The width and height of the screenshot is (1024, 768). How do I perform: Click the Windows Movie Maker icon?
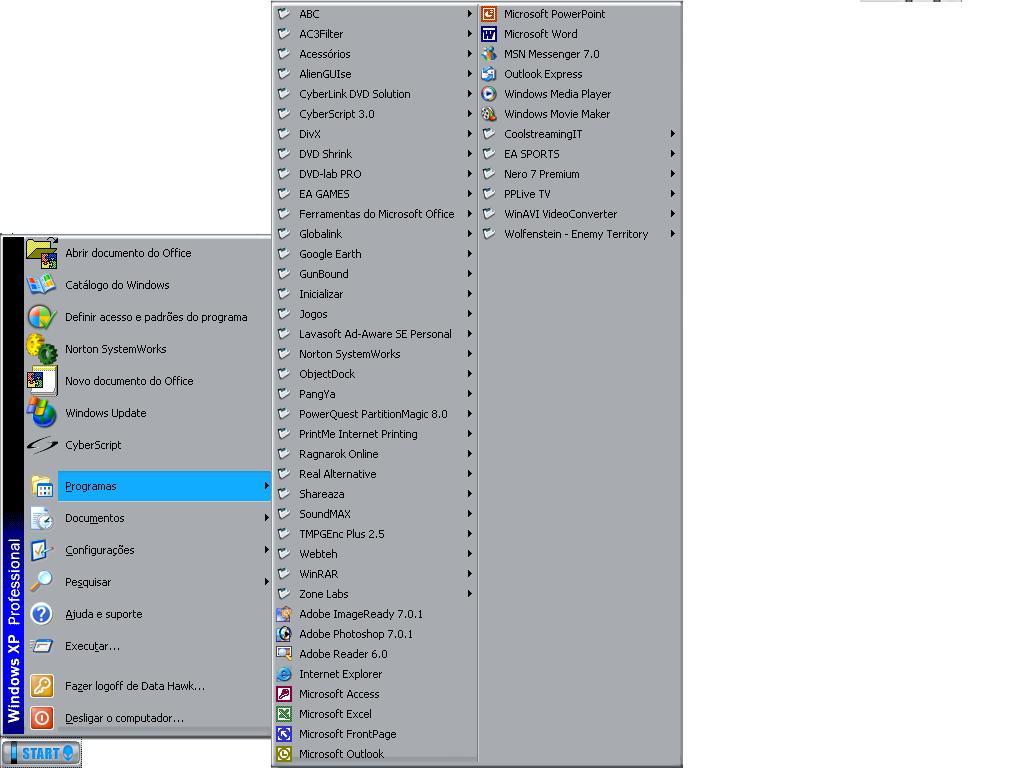tap(489, 114)
